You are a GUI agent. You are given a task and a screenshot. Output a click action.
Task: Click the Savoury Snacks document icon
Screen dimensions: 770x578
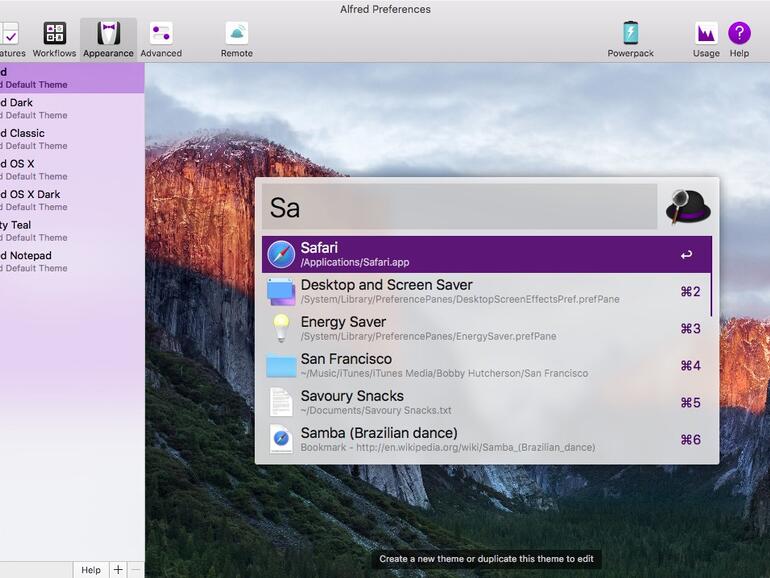281,402
